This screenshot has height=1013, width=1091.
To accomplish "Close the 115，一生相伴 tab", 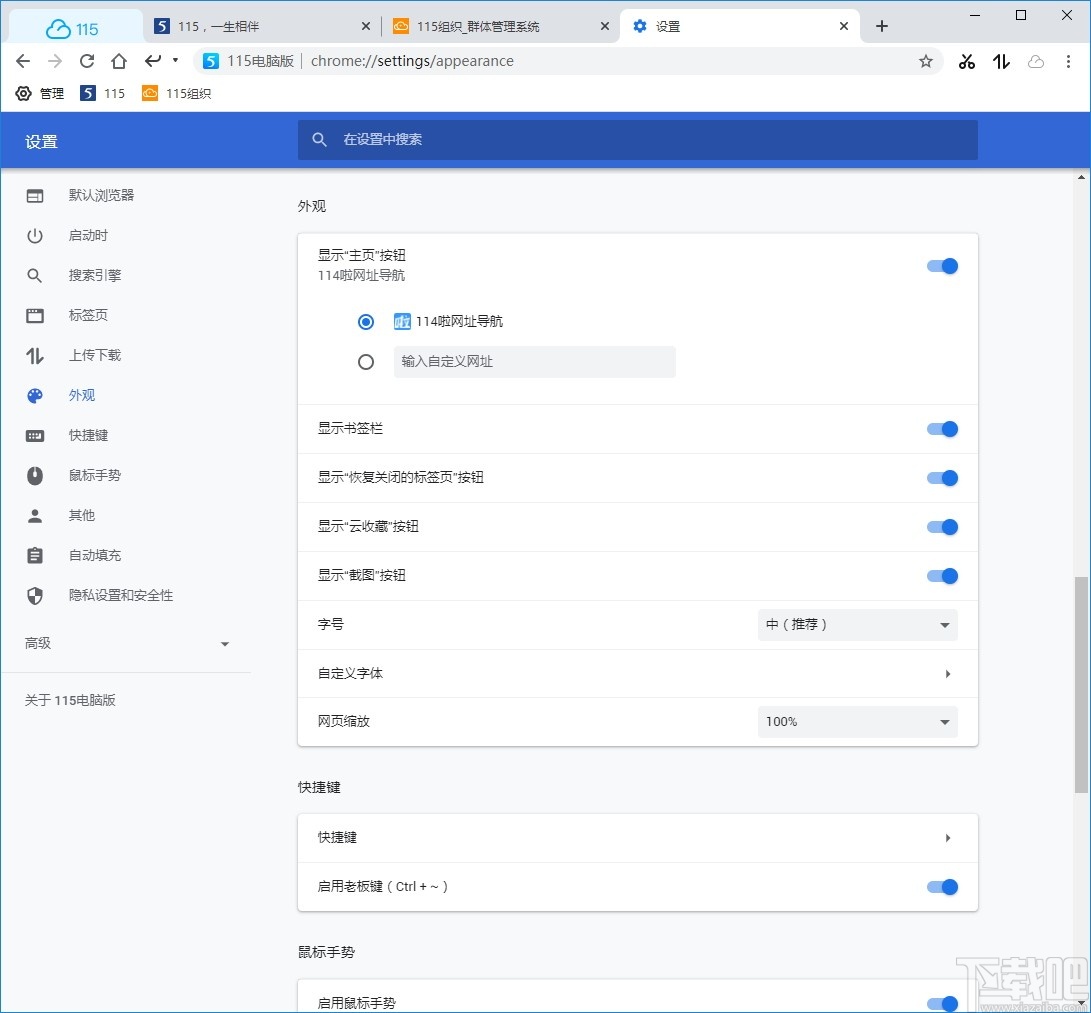I will click(366, 26).
